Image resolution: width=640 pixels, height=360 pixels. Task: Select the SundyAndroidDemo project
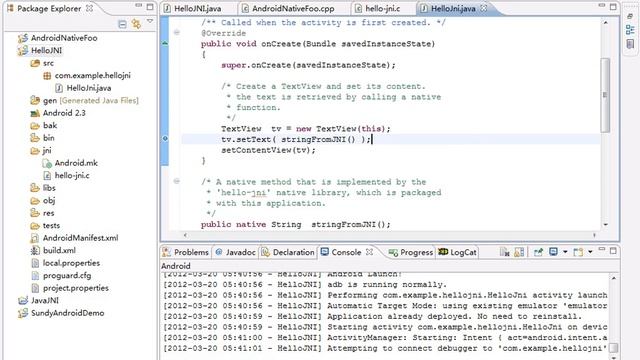67,313
